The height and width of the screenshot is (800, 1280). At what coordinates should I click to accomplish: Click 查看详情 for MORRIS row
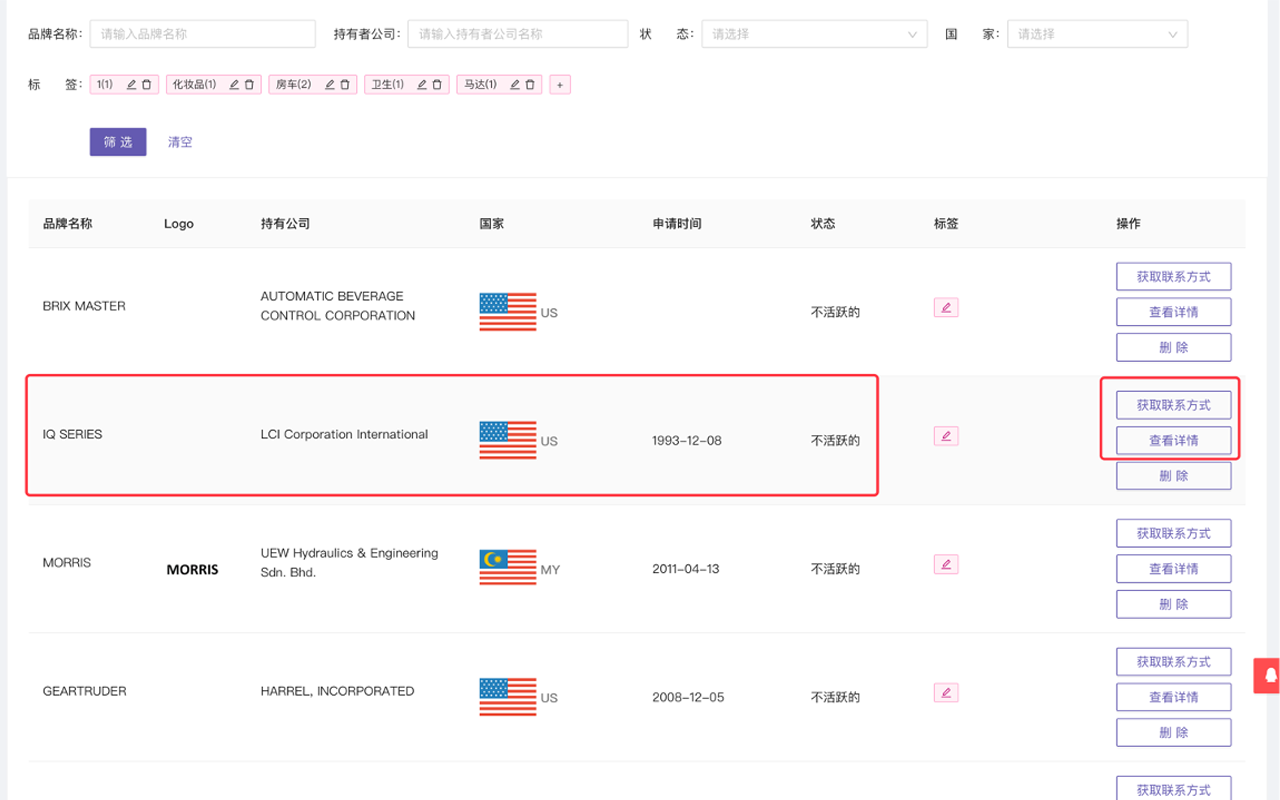point(1173,569)
